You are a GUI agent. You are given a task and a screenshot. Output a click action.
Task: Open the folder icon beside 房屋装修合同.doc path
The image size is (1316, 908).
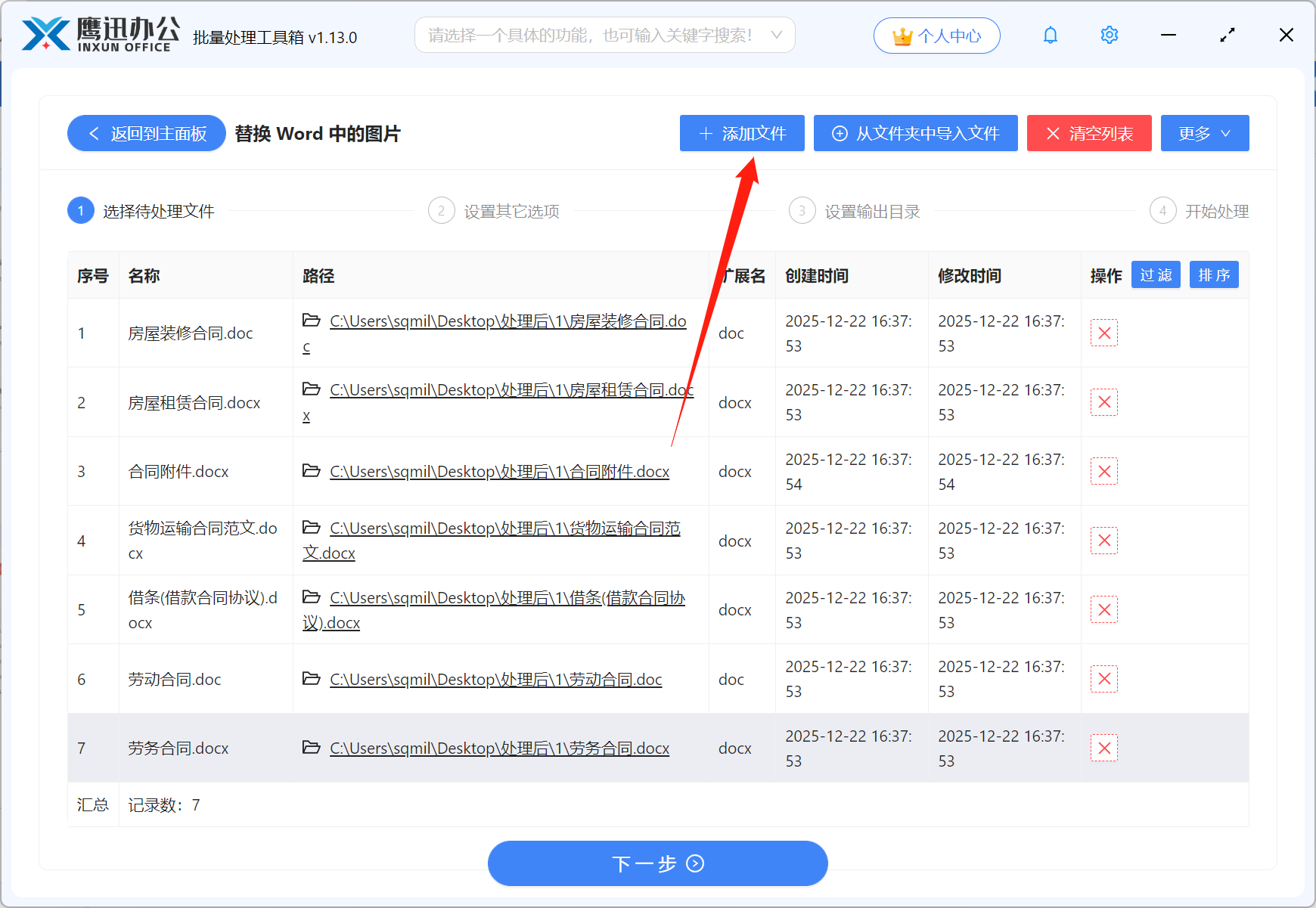coord(312,321)
